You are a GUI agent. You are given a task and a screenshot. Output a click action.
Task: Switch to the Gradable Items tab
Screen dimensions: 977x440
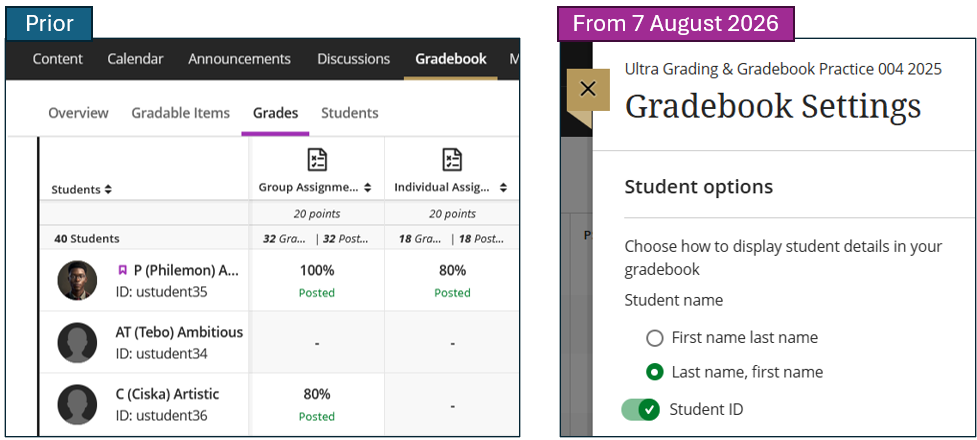tap(181, 113)
